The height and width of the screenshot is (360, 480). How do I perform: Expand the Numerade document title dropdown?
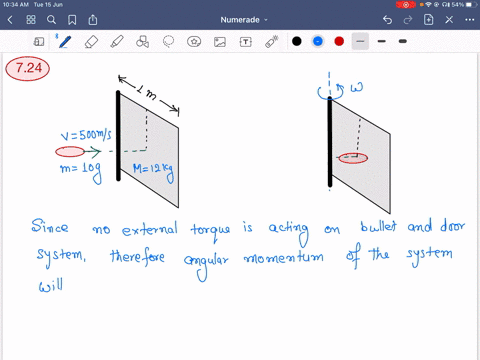coord(244,20)
